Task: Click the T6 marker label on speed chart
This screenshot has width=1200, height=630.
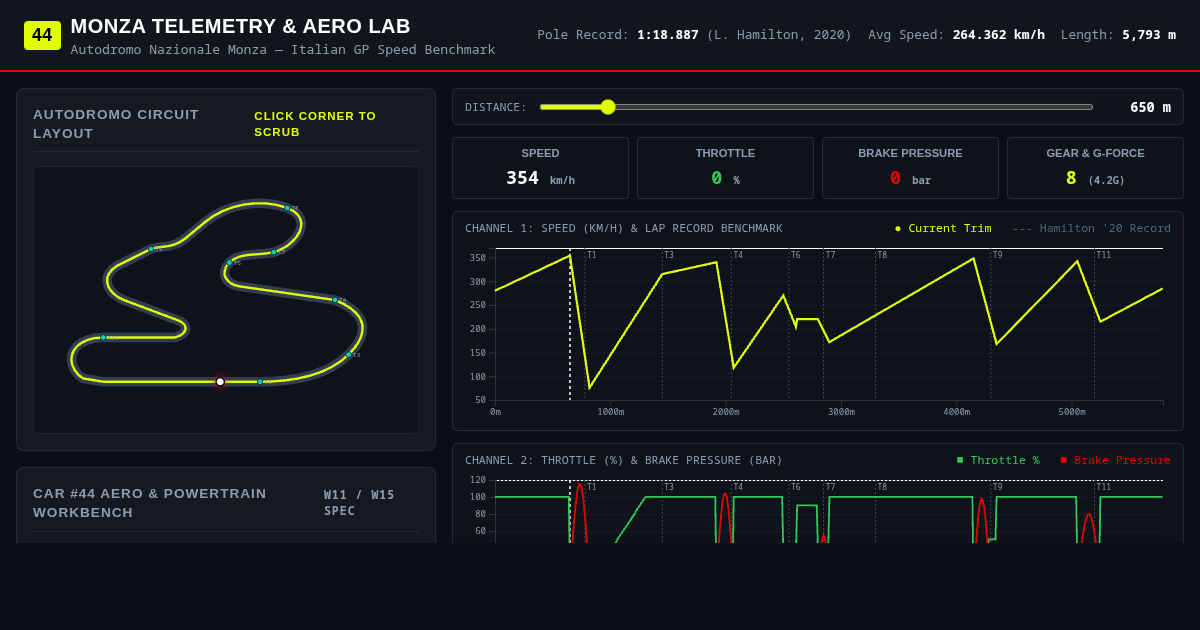Action: [795, 255]
